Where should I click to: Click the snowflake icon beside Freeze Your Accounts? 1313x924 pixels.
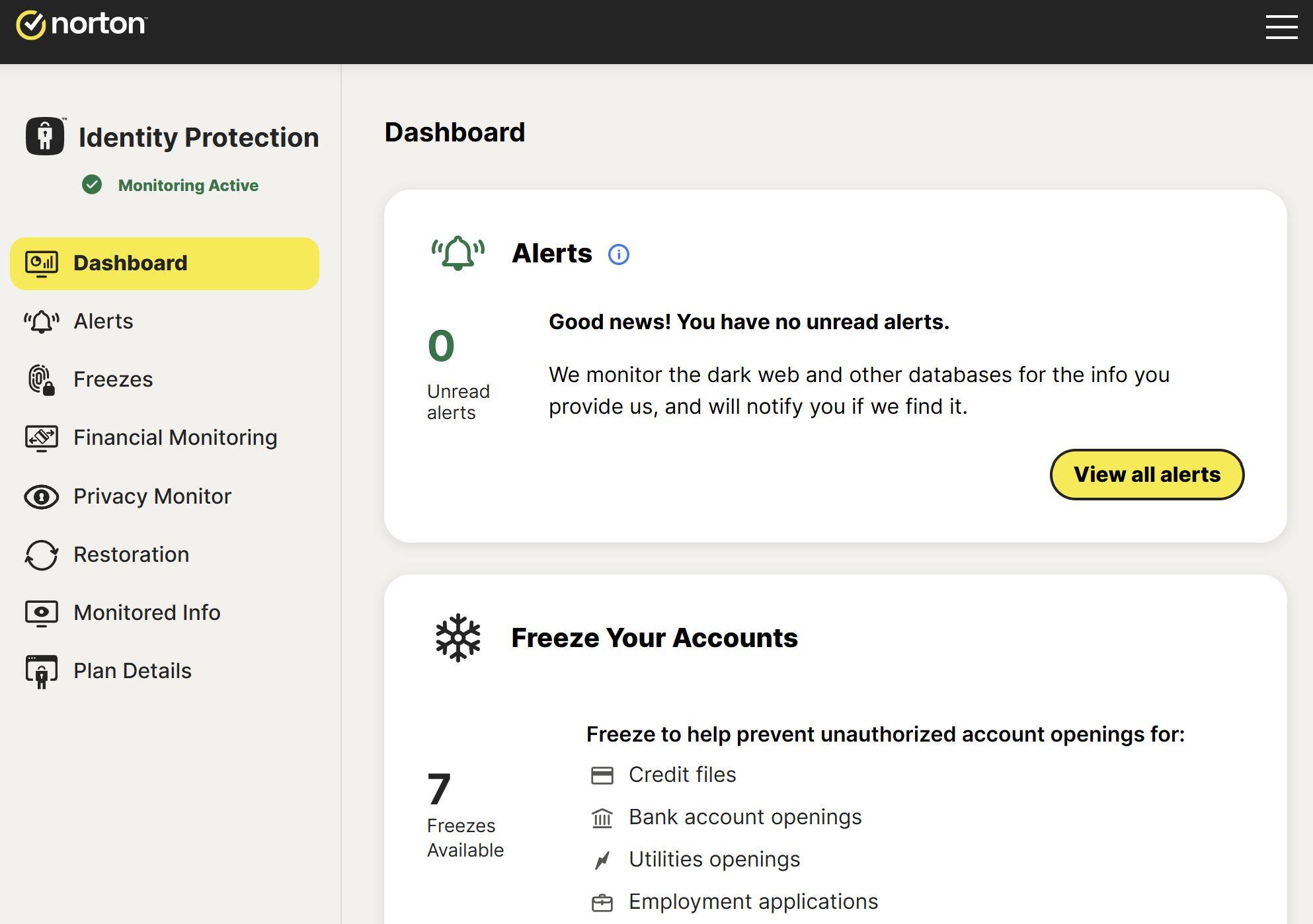[x=458, y=637]
